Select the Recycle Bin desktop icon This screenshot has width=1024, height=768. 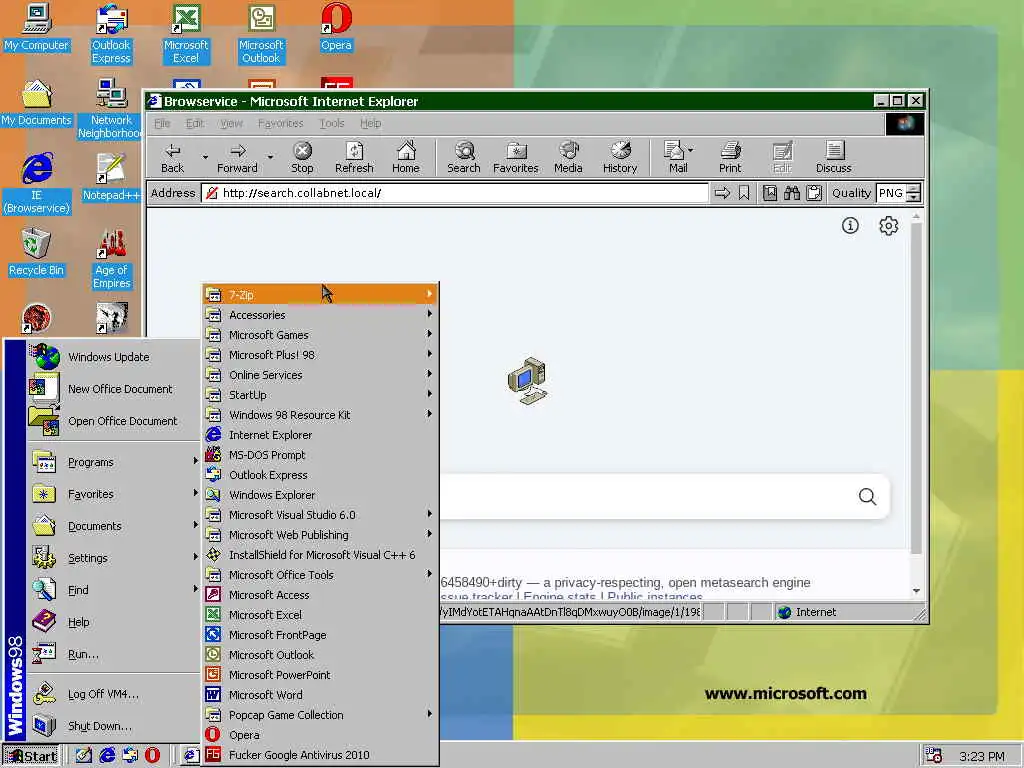click(x=36, y=252)
